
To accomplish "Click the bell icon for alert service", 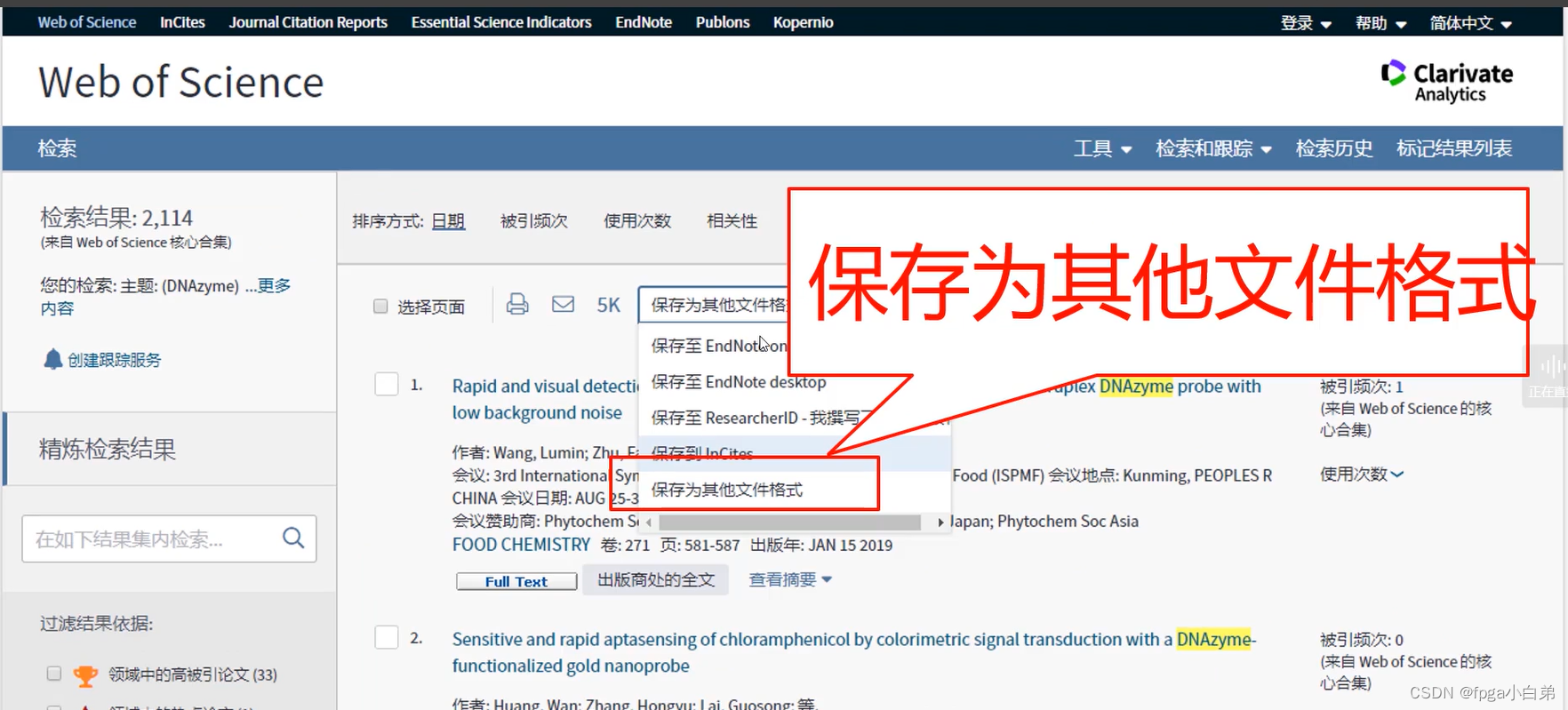I will coord(52,359).
